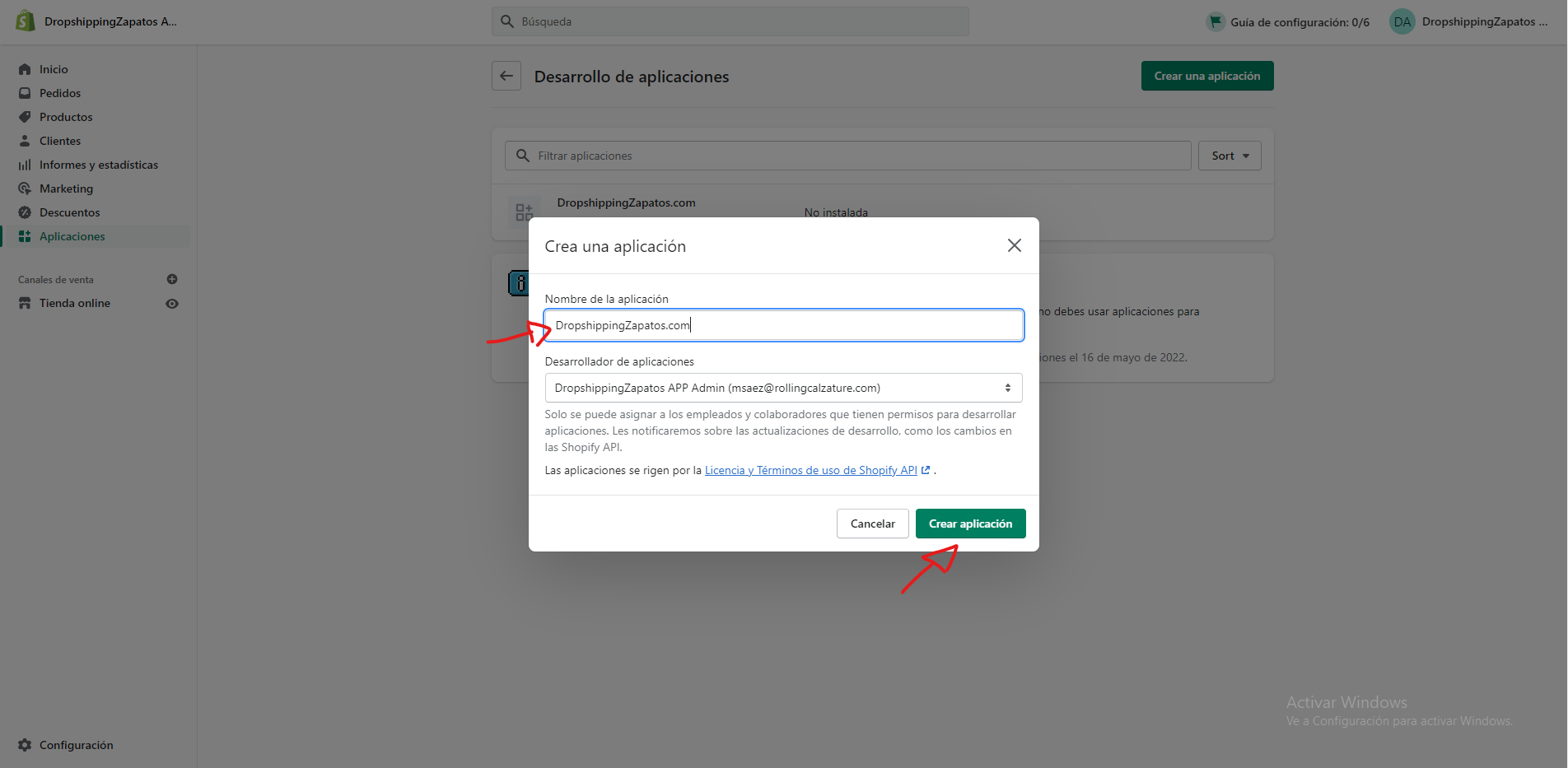Screen dimensions: 1568x768
Task: Click the Cancelar button
Action: click(x=872, y=524)
